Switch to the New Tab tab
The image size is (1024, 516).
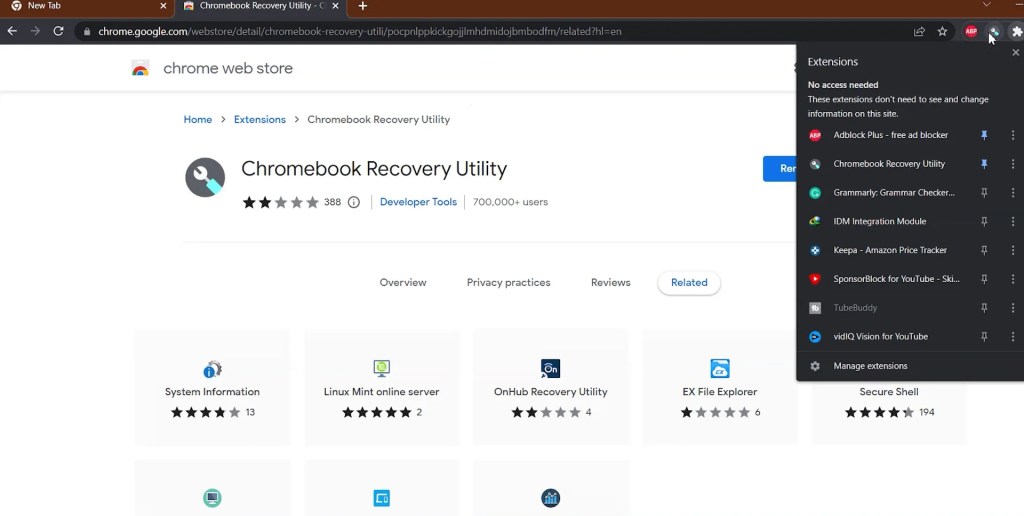click(88, 6)
